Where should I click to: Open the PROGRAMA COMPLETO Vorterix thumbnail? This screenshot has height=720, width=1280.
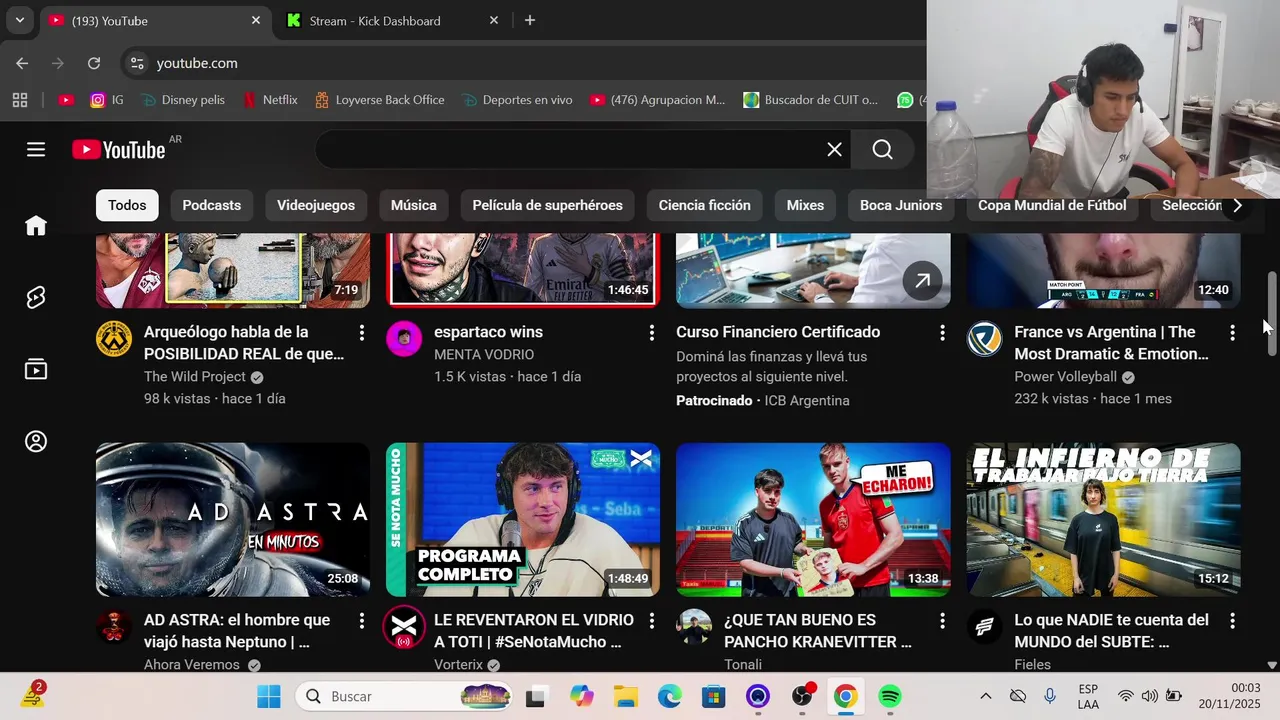[523, 519]
